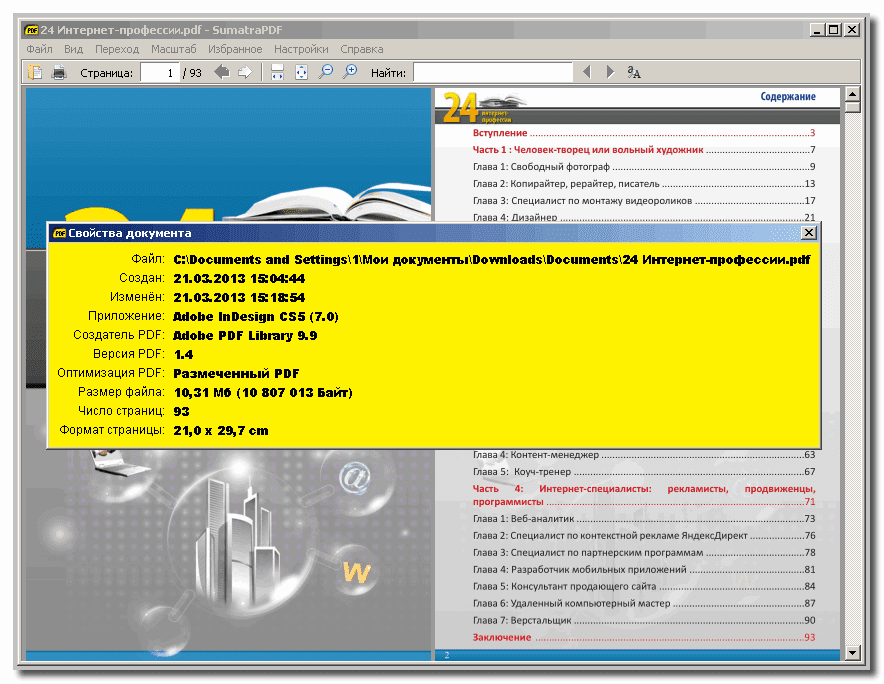Click the SumatraPDF icon on the properties dialog
The height and width of the screenshot is (684, 884).
point(59,232)
